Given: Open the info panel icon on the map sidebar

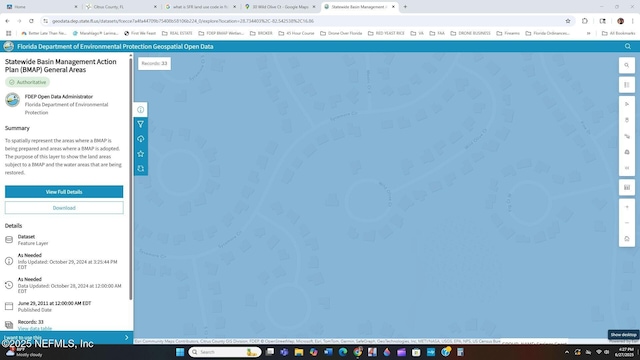Looking at the screenshot, I should tap(140, 109).
